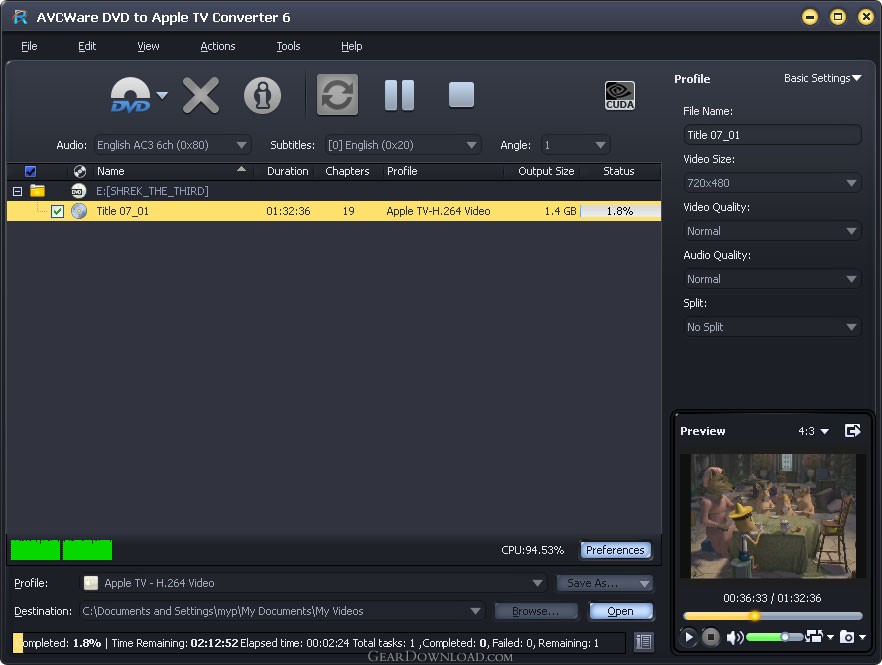The height and width of the screenshot is (665, 882).
Task: Open the log list icon in status bar
Action: 644,642
